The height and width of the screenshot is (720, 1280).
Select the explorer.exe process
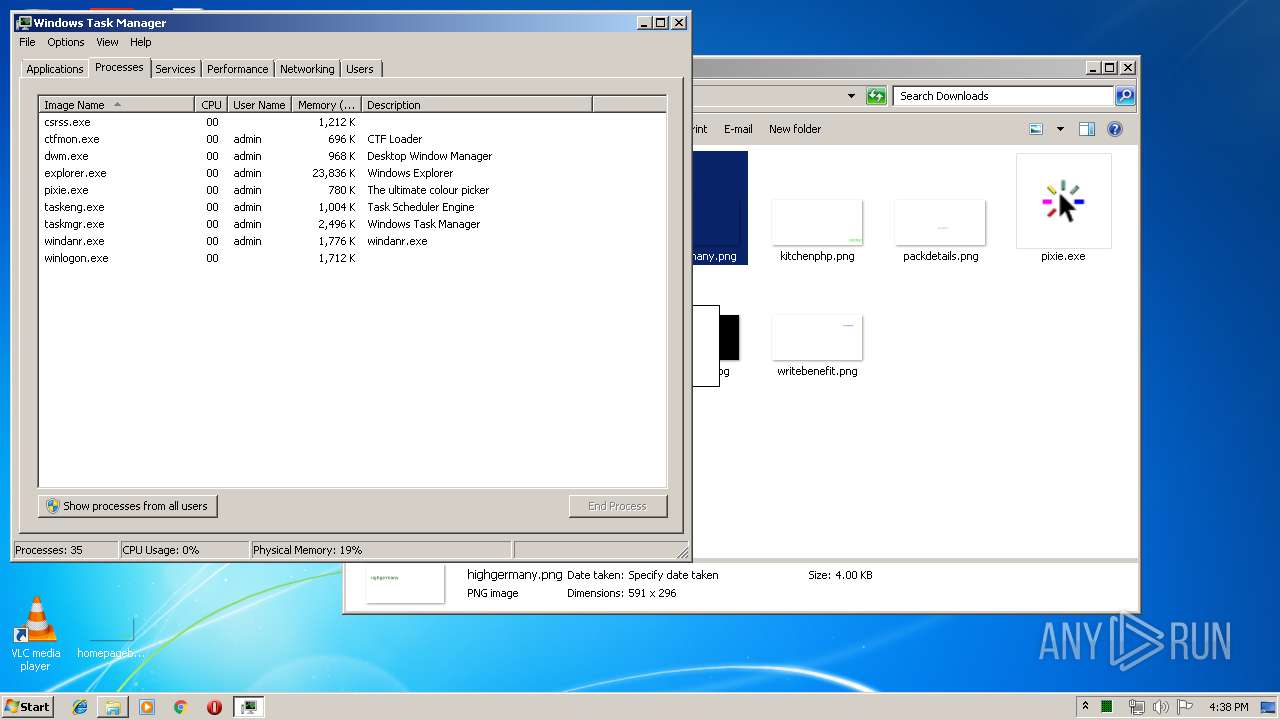[352, 173]
